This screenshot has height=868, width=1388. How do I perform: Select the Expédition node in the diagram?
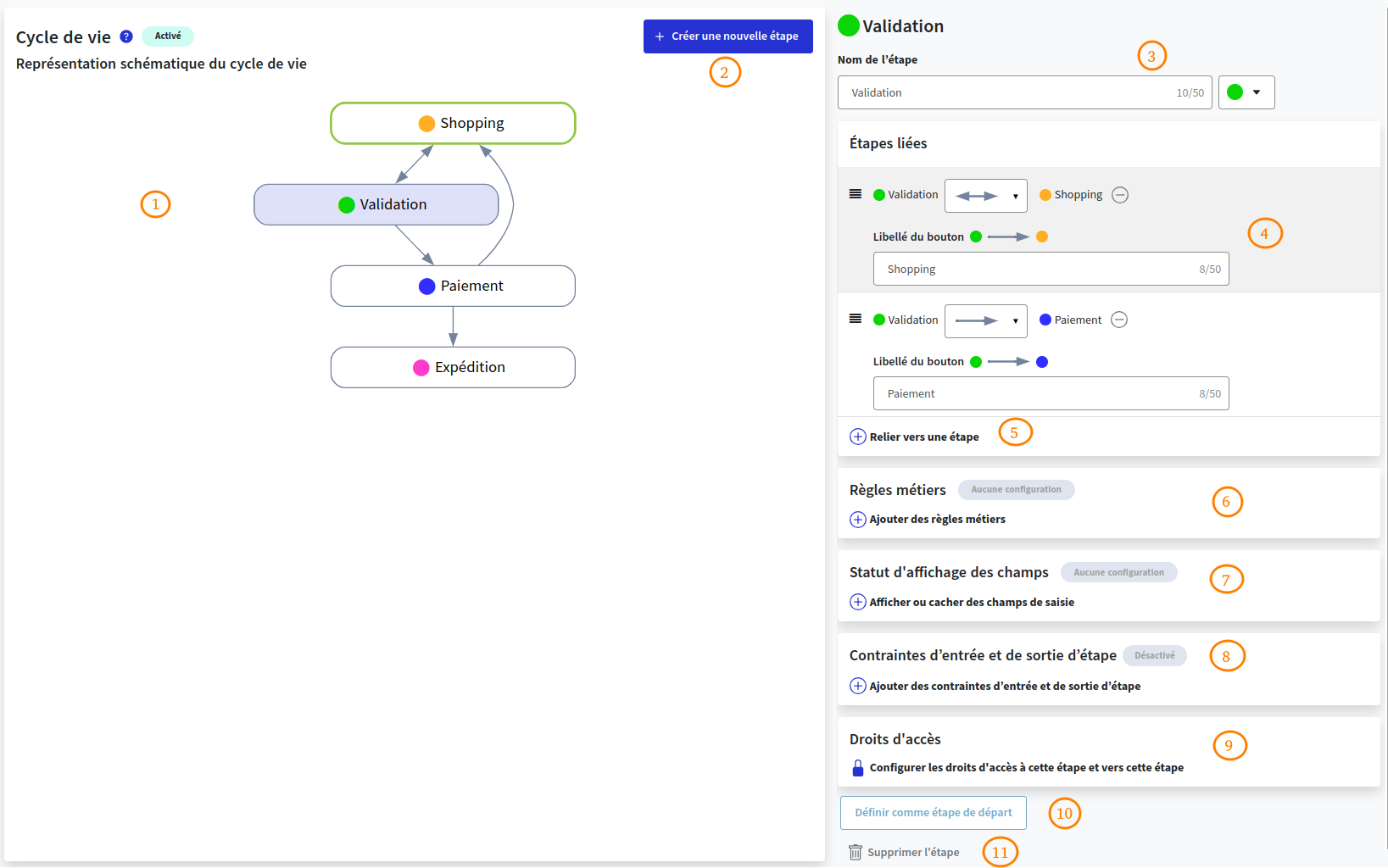point(453,367)
